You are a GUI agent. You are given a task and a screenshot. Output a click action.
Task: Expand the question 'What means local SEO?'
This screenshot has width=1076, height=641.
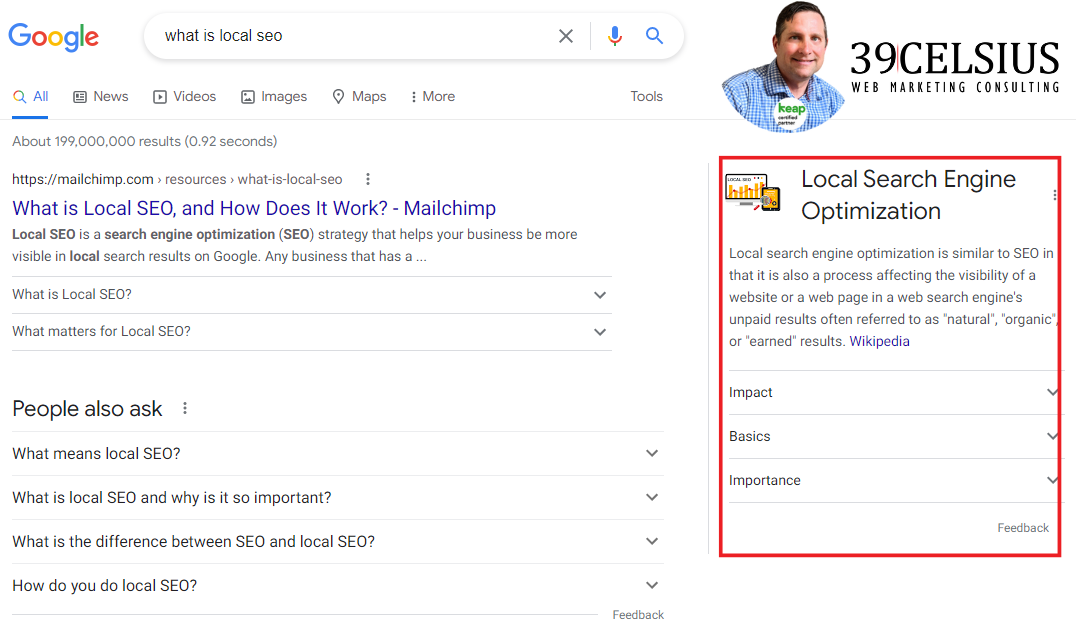[x=338, y=454]
